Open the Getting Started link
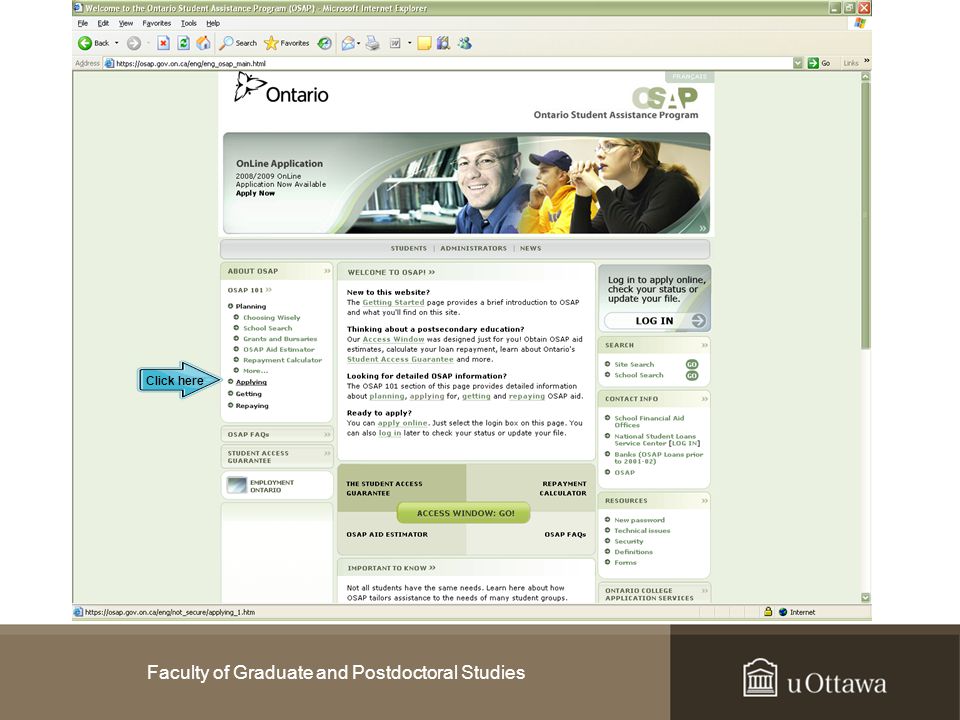960x720 pixels. tap(393, 302)
